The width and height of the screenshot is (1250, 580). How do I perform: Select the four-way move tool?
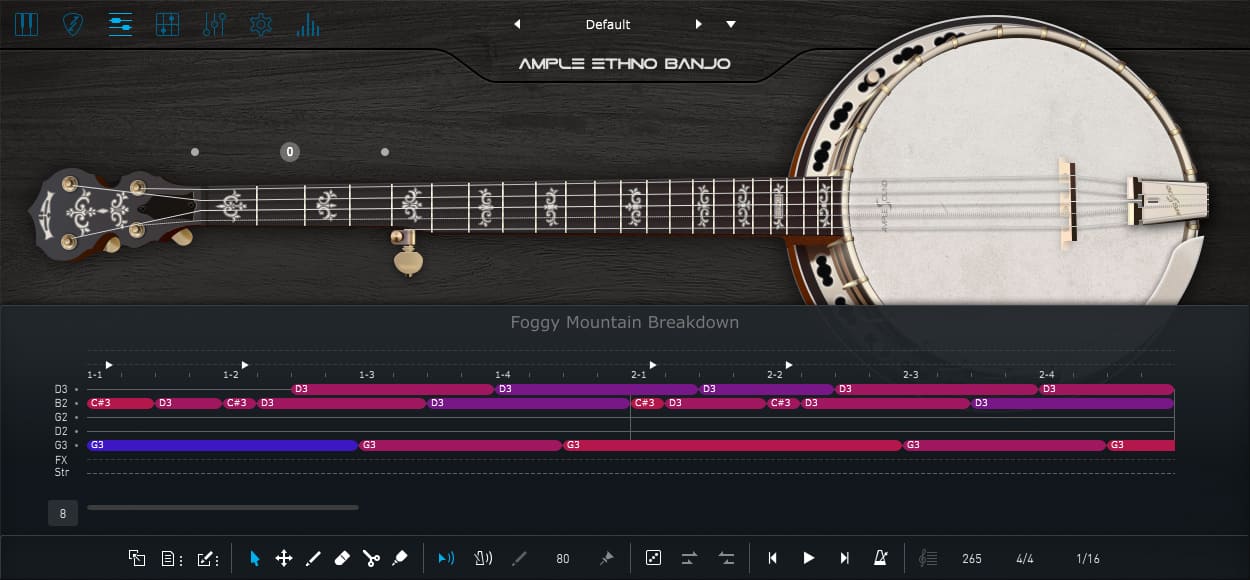tap(283, 558)
